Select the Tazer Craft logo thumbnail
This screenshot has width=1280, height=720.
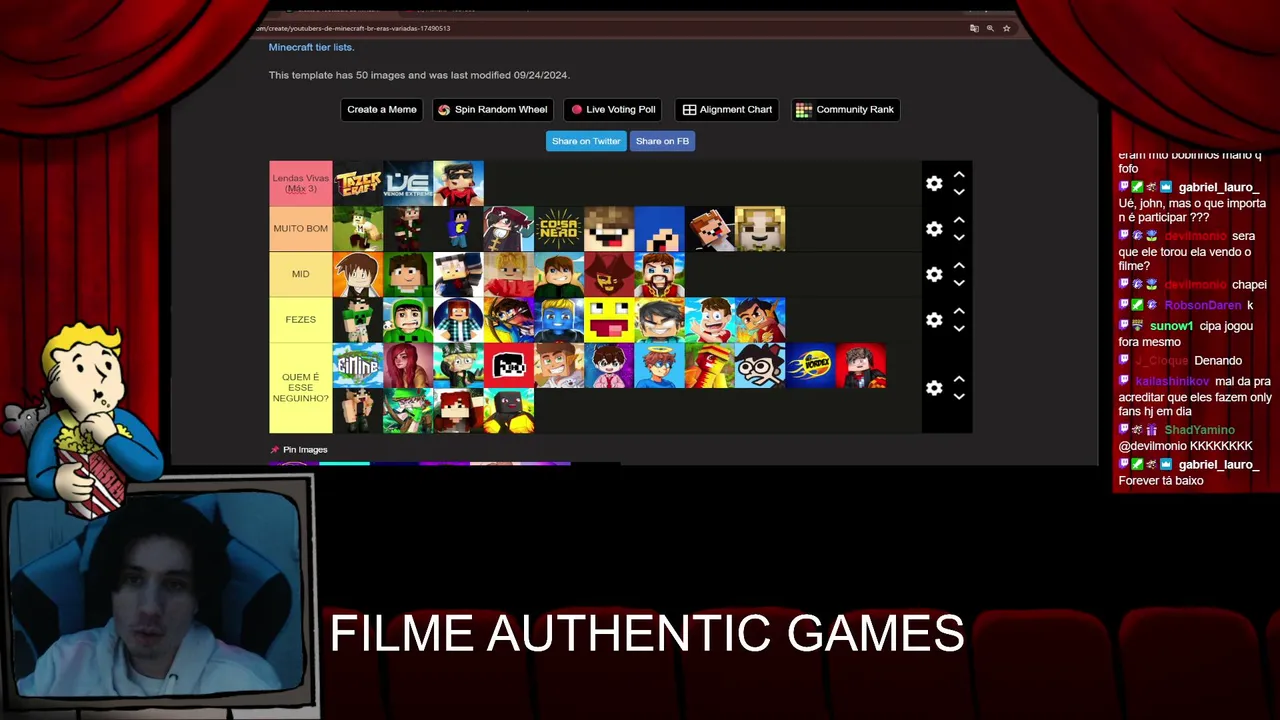coord(358,184)
